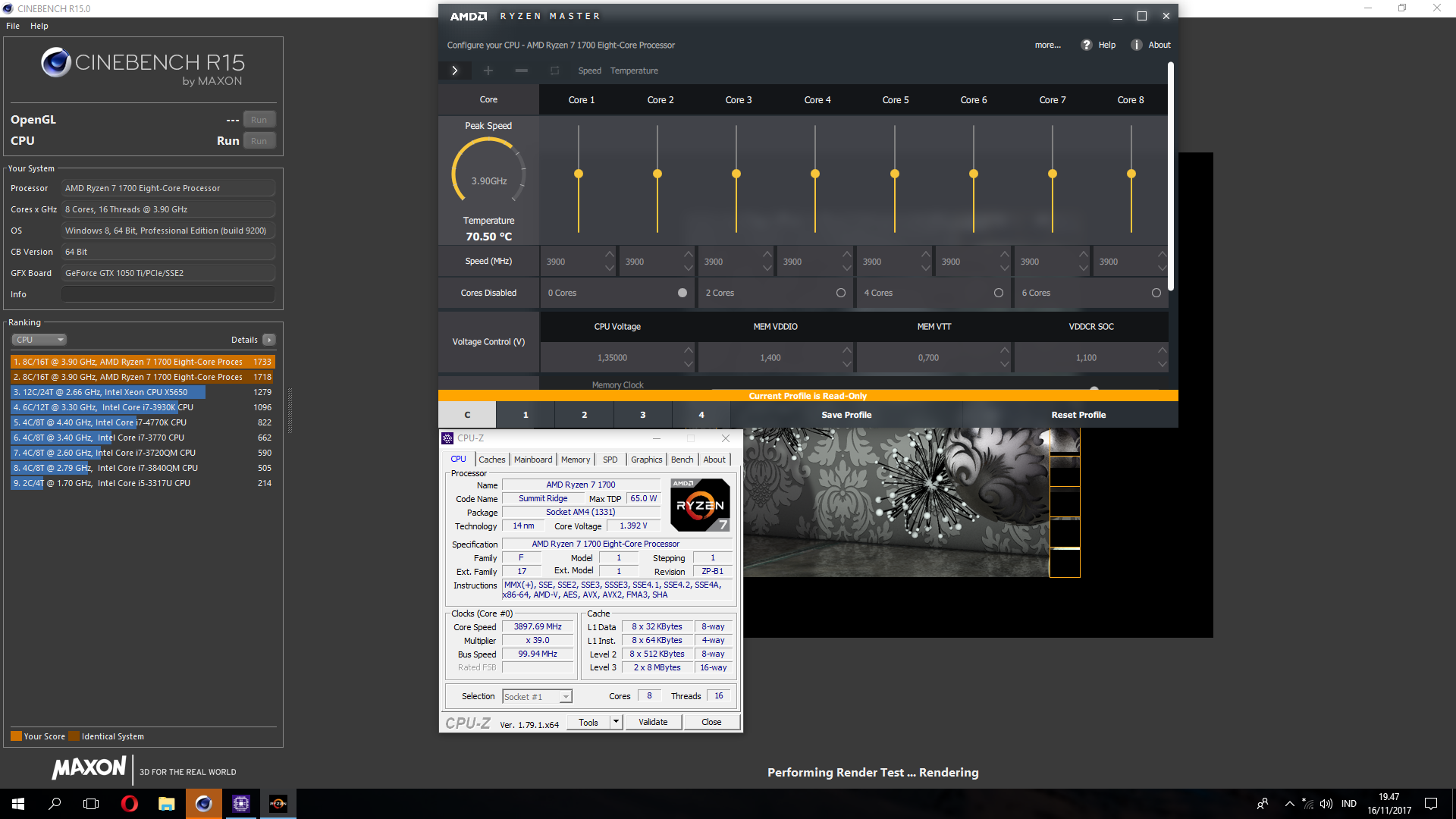
Task: Click the square icon in Ryzen Master toolbar
Action: 554,71
